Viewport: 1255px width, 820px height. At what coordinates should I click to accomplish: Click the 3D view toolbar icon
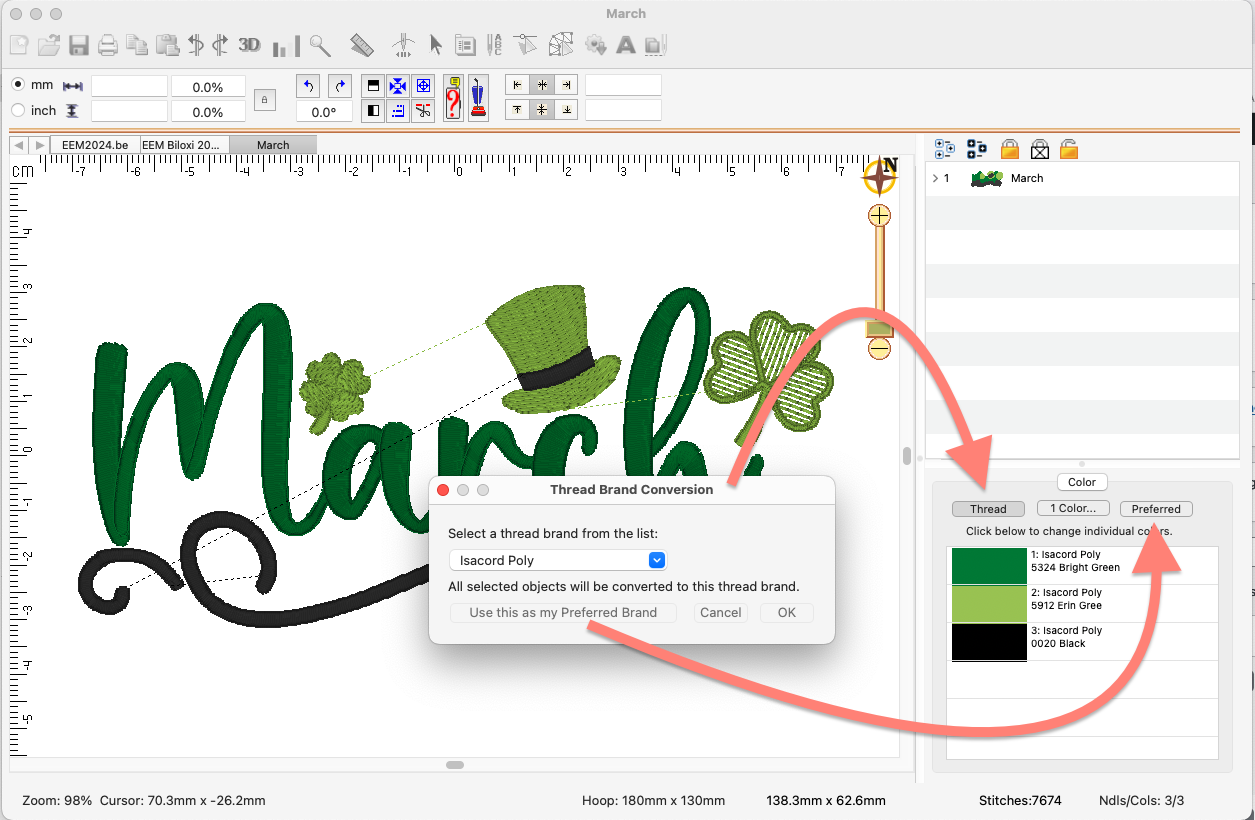click(x=249, y=45)
